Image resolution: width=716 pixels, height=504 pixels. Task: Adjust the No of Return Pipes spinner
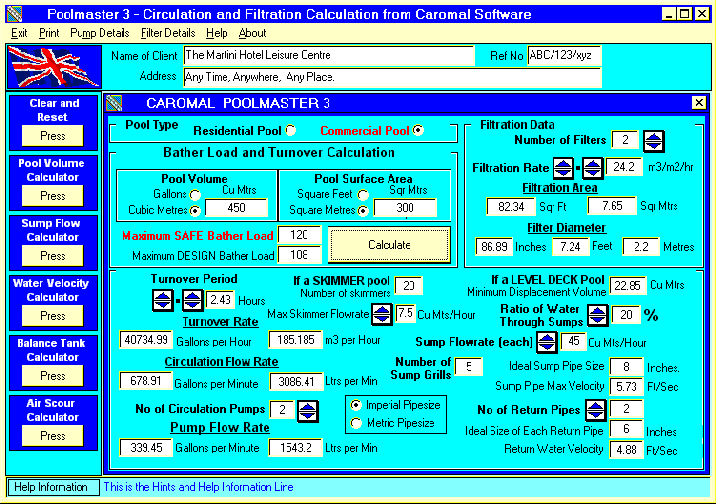(x=595, y=410)
